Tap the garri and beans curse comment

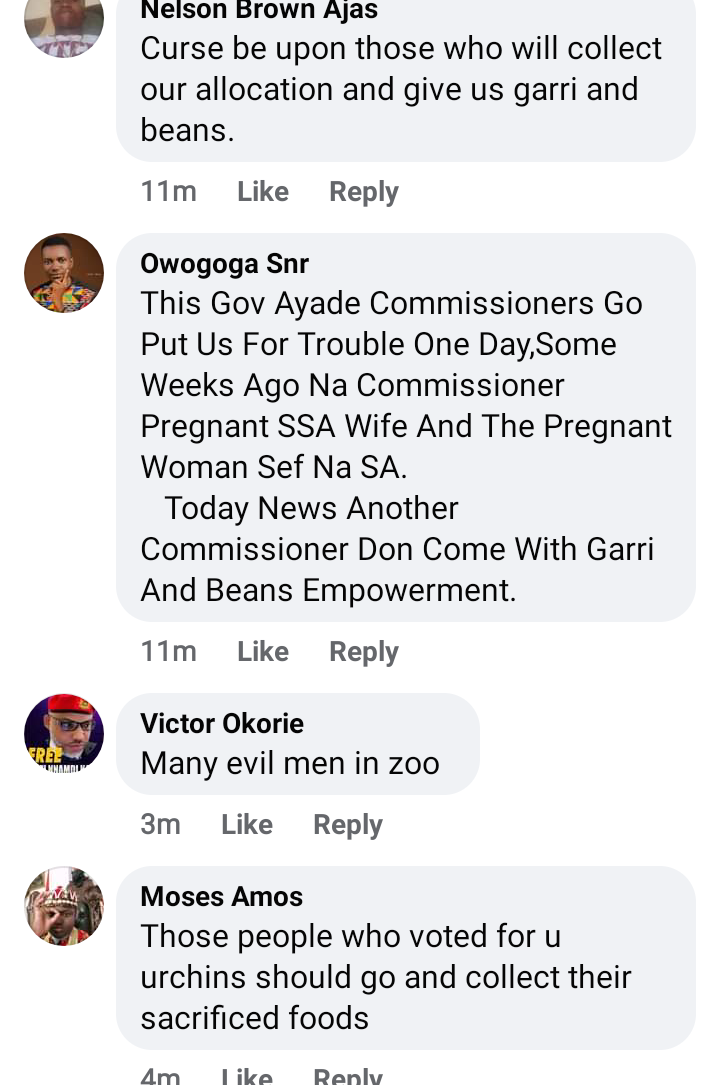point(400,90)
